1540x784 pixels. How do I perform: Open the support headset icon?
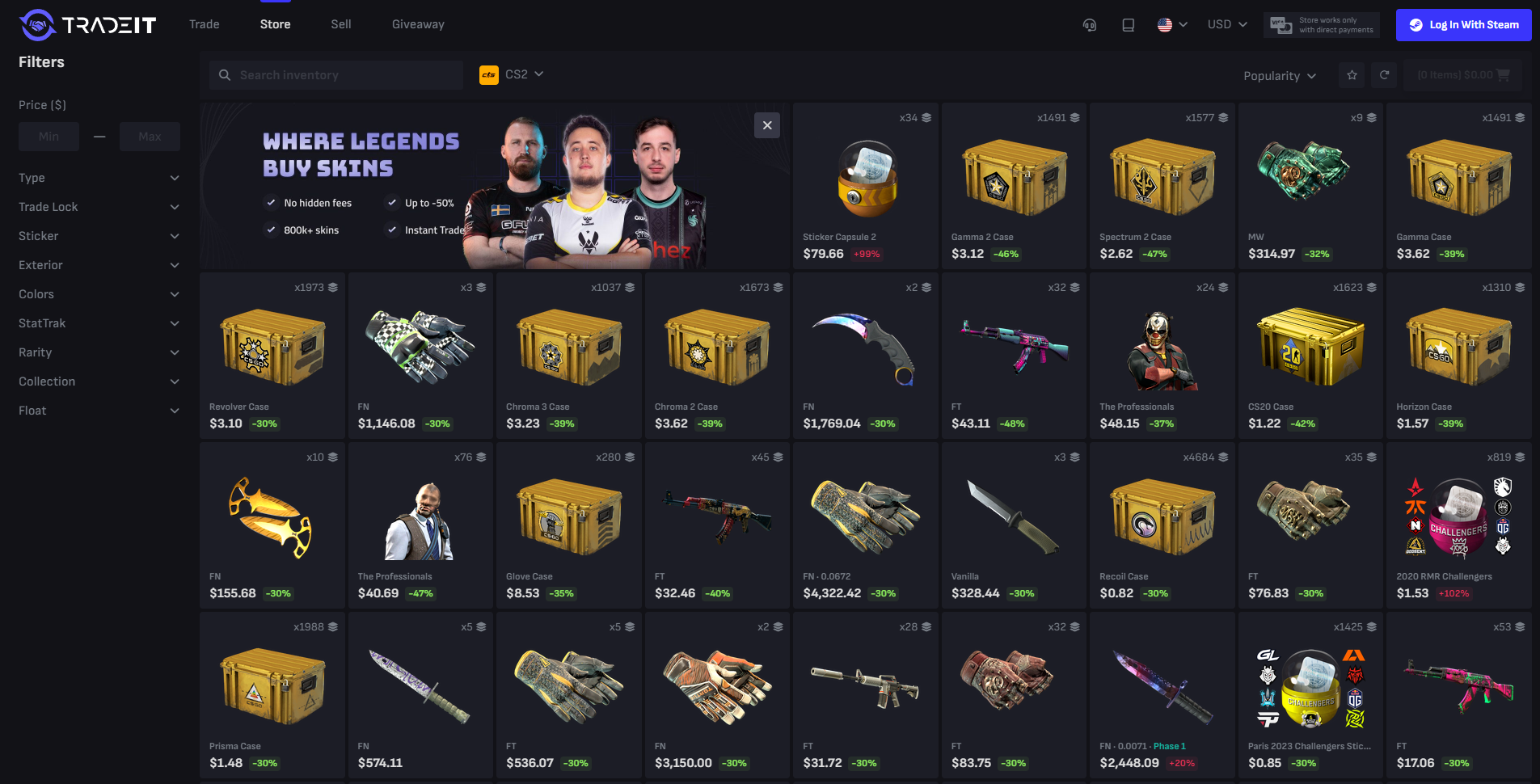(x=1090, y=25)
